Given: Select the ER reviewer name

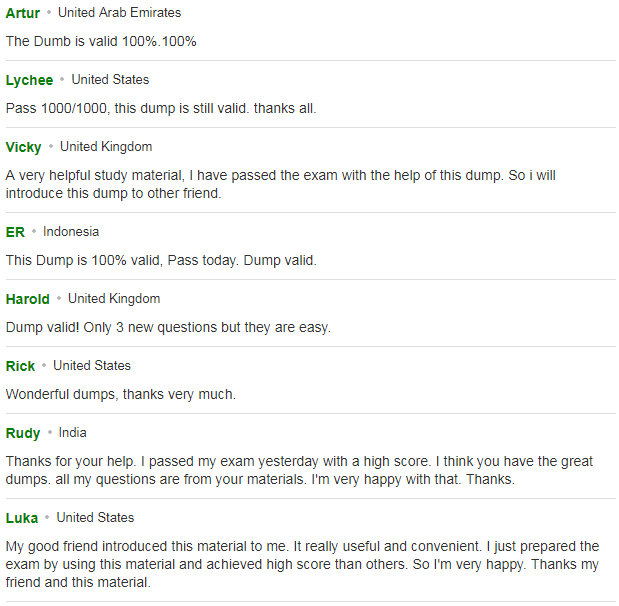Looking at the screenshot, I should [x=15, y=232].
